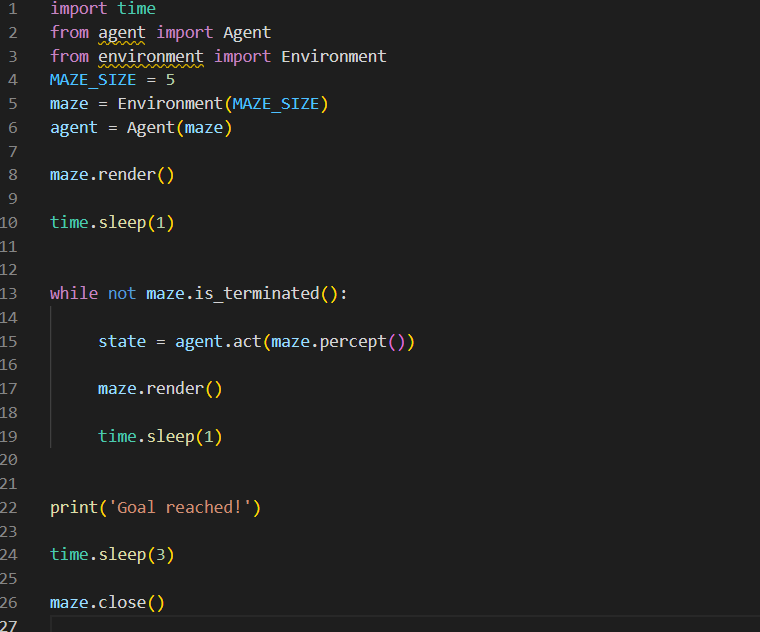Click 'time.sleep(3)' on line 24

click(112, 555)
